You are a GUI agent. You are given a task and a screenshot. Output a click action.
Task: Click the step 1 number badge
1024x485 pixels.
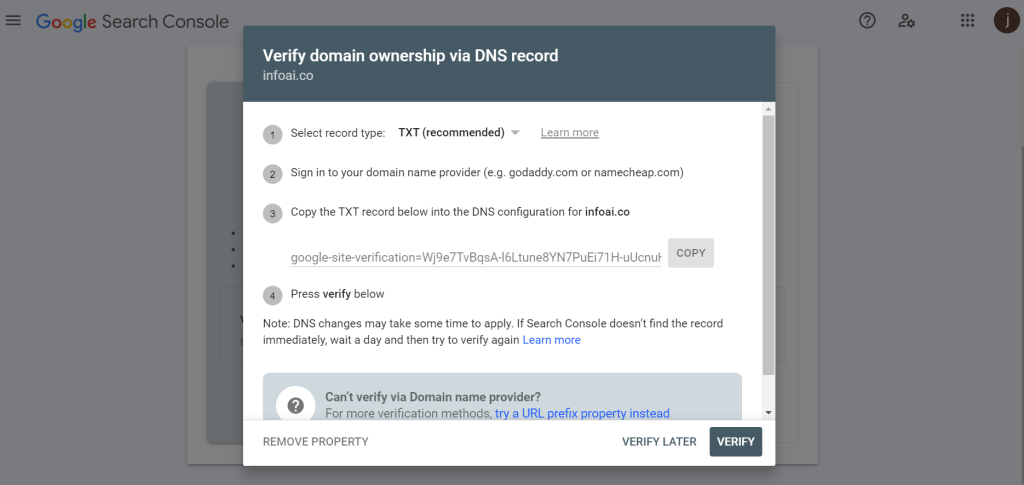click(272, 134)
